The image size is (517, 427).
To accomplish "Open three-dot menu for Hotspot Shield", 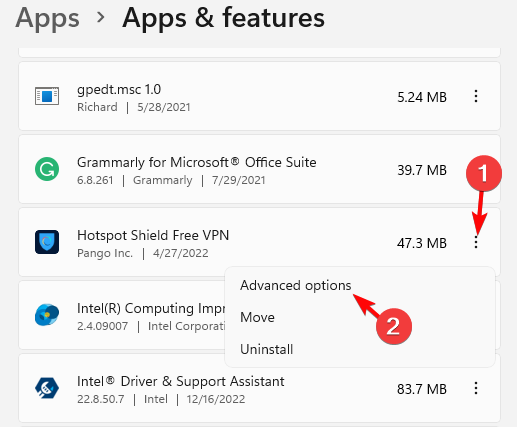I will click(x=476, y=242).
